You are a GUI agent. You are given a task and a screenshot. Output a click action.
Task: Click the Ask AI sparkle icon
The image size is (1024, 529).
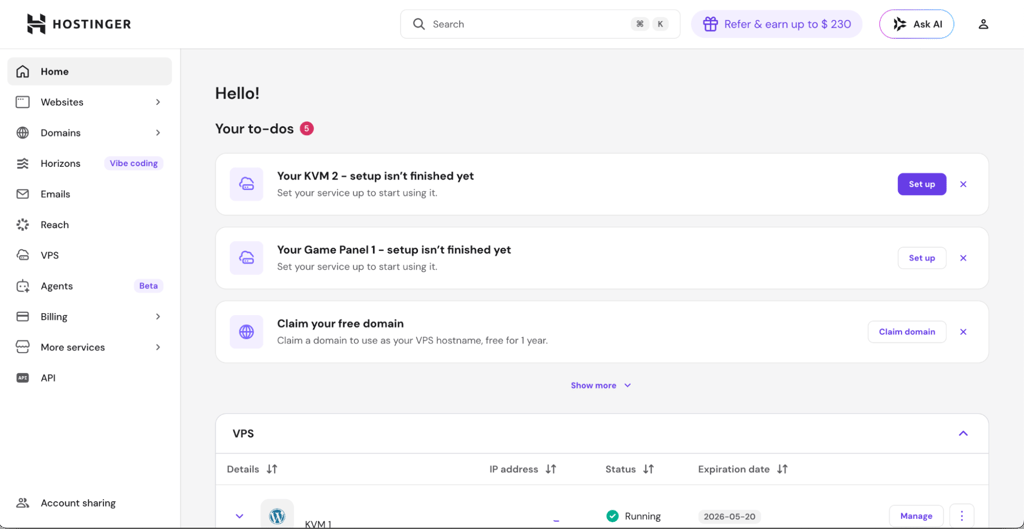(899, 24)
